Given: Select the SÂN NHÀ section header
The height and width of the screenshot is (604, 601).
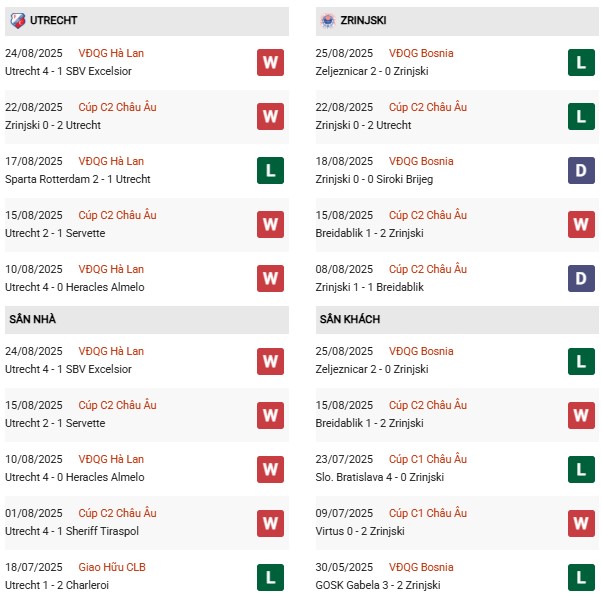Looking at the screenshot, I should click(x=147, y=320).
